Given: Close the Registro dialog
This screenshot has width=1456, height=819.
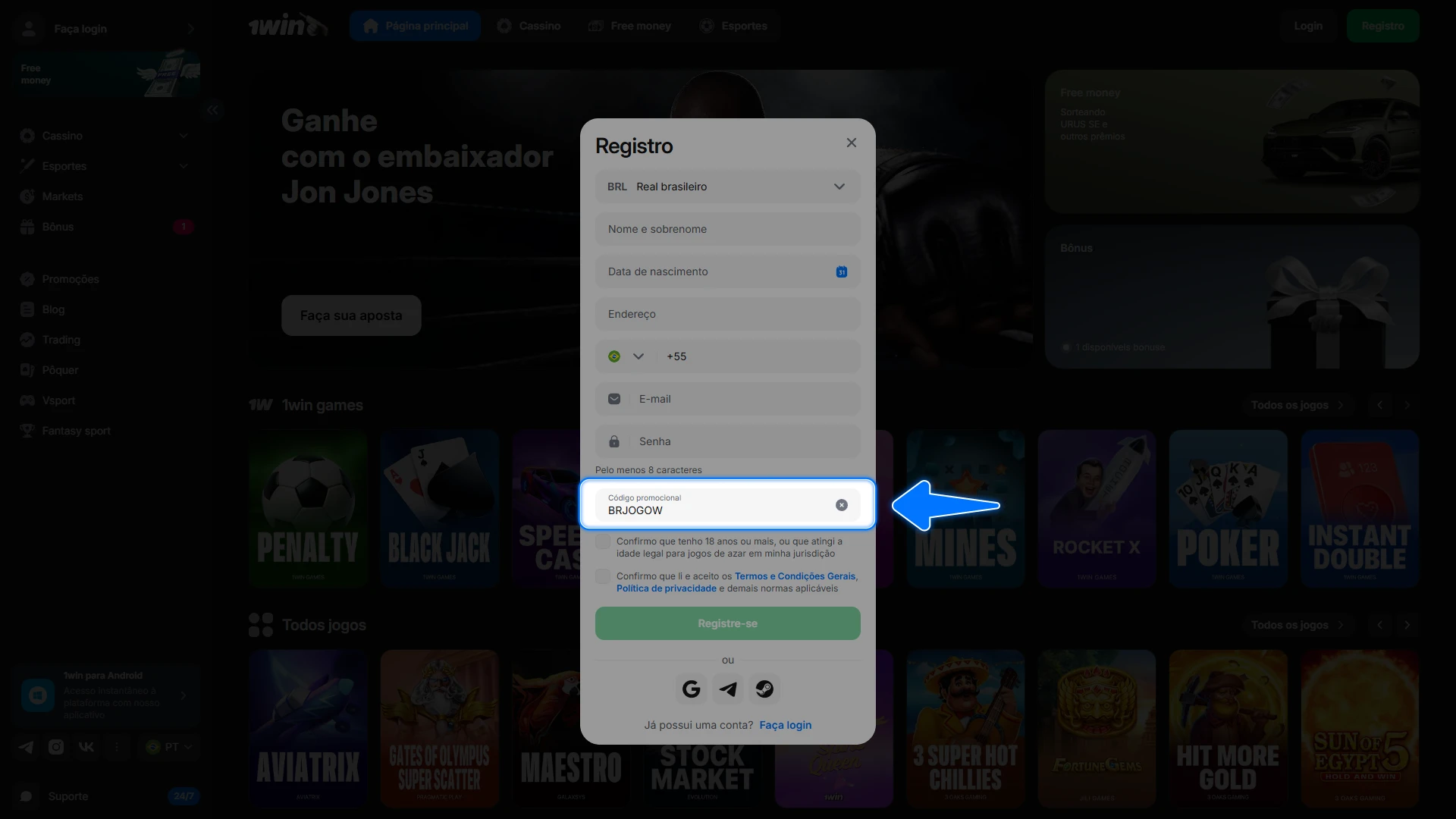Looking at the screenshot, I should [x=852, y=143].
